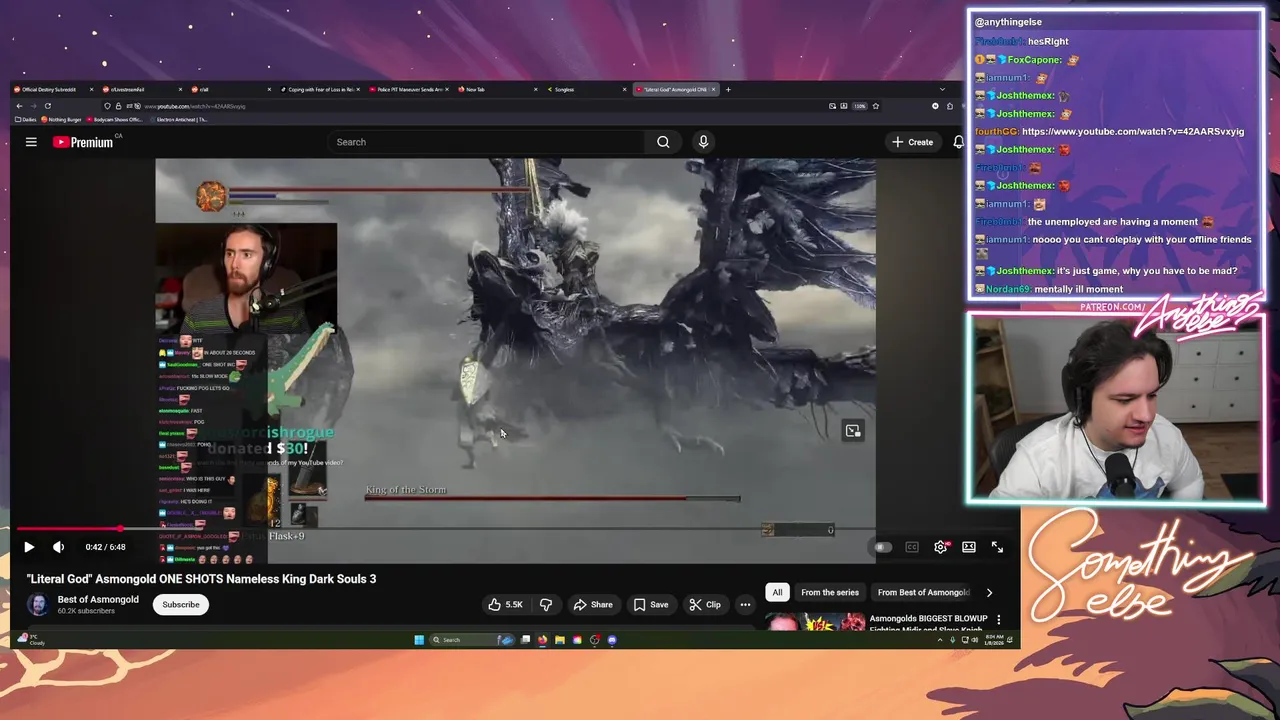Viewport: 1280px width, 720px height.
Task: Toggle closed captions CC button
Action: coord(912,547)
